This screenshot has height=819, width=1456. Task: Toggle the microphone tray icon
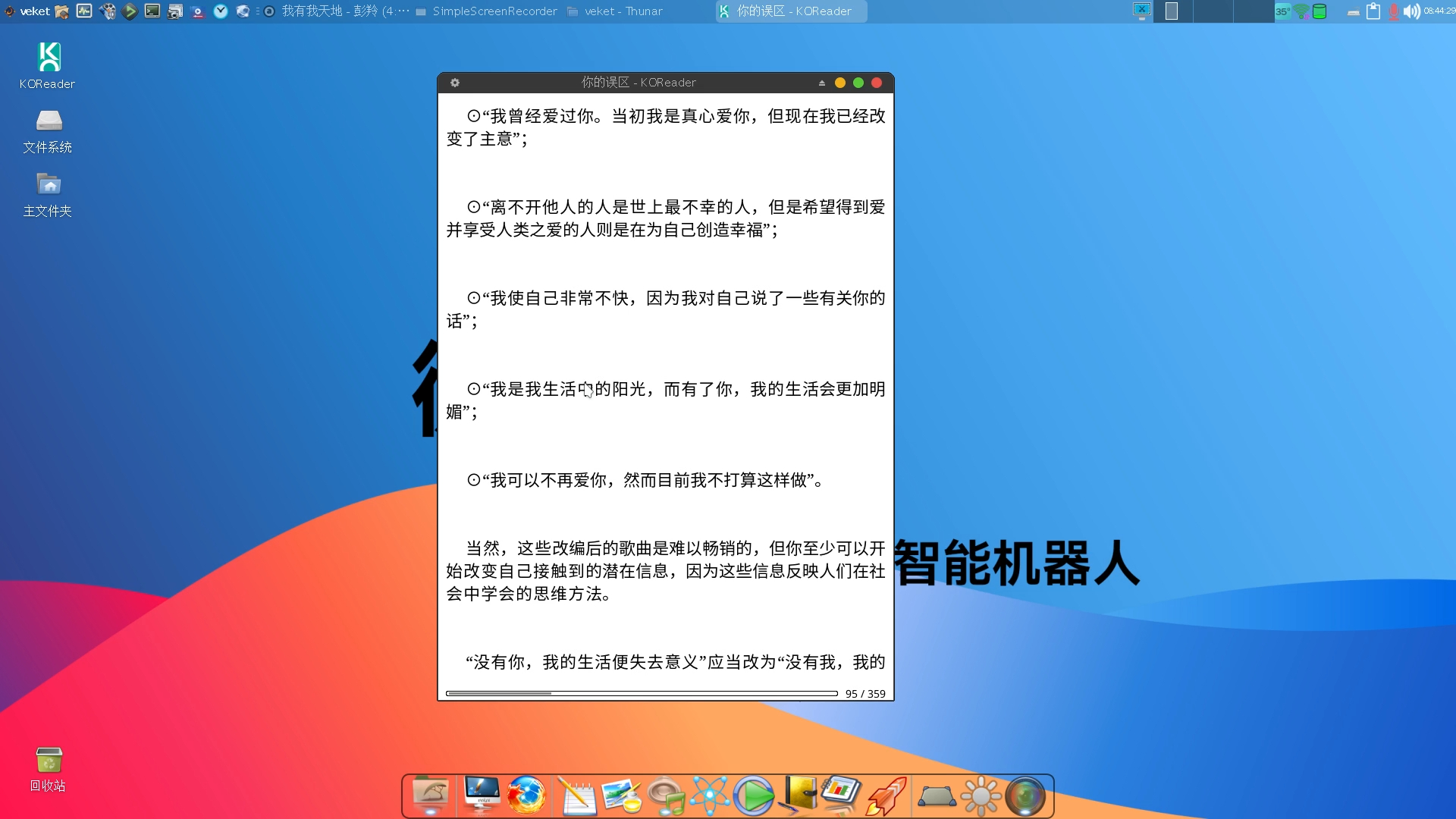pos(1394,11)
